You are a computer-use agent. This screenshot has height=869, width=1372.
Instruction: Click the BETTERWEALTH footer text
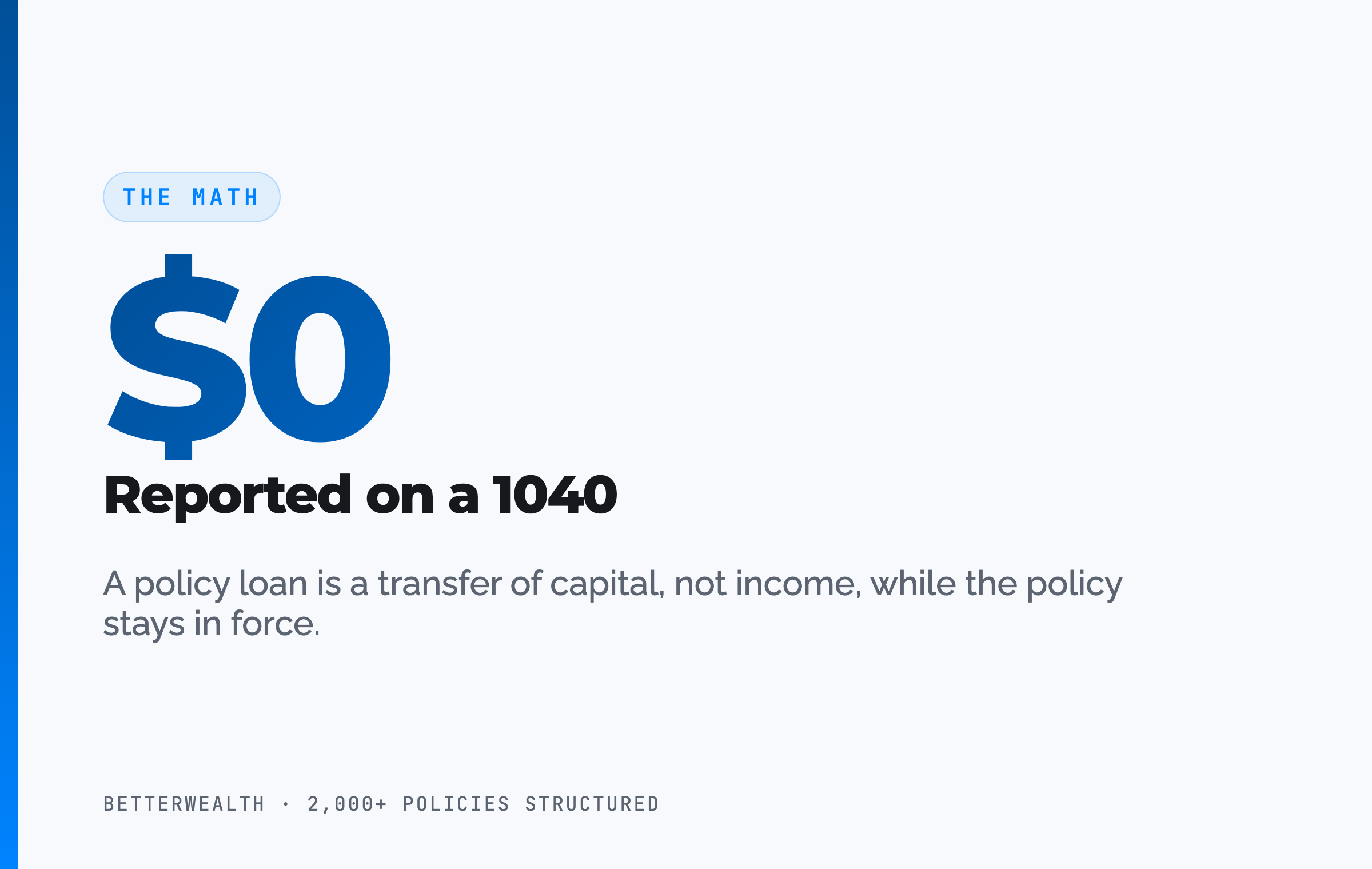point(184,804)
